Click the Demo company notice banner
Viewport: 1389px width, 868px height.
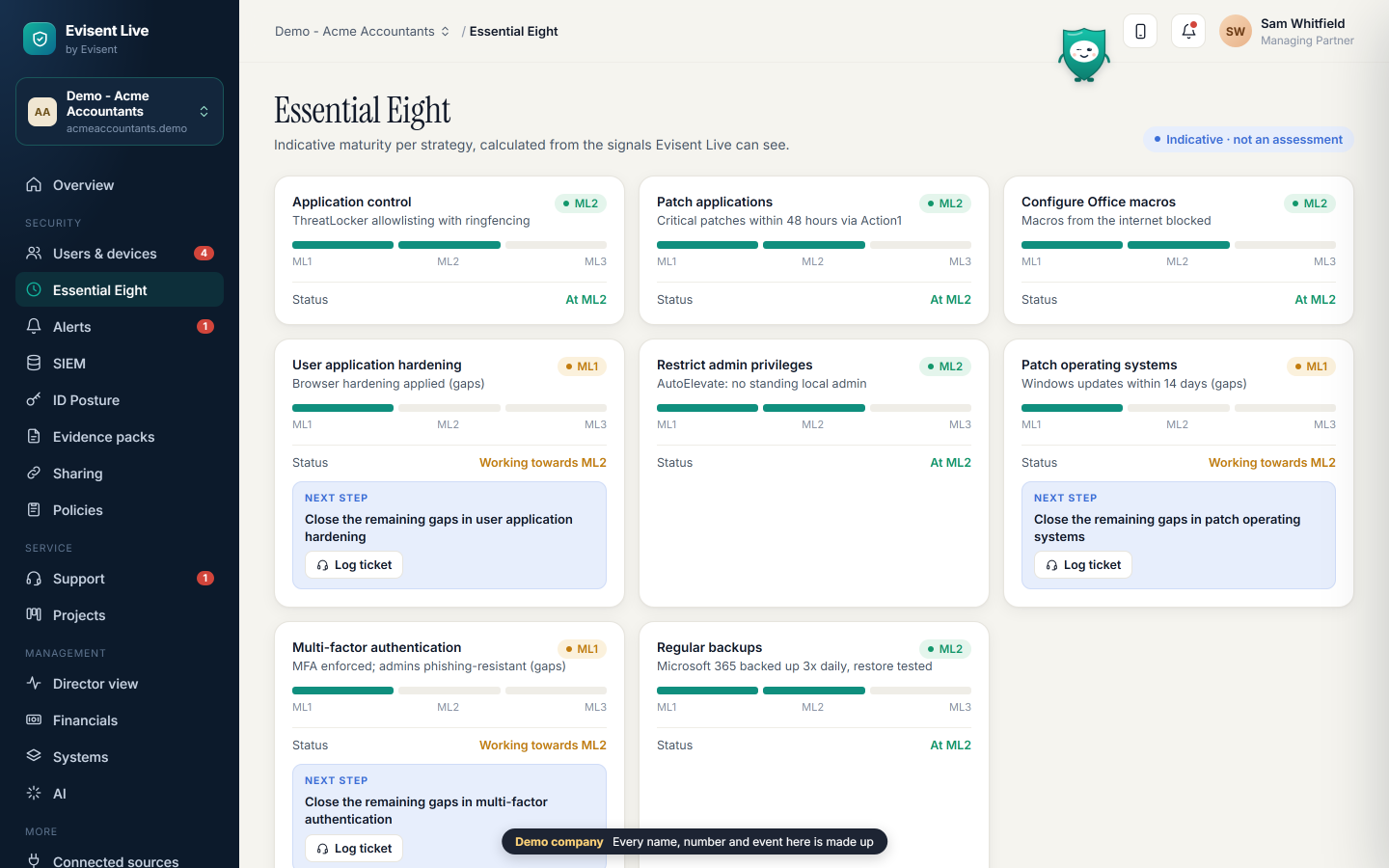point(694,842)
